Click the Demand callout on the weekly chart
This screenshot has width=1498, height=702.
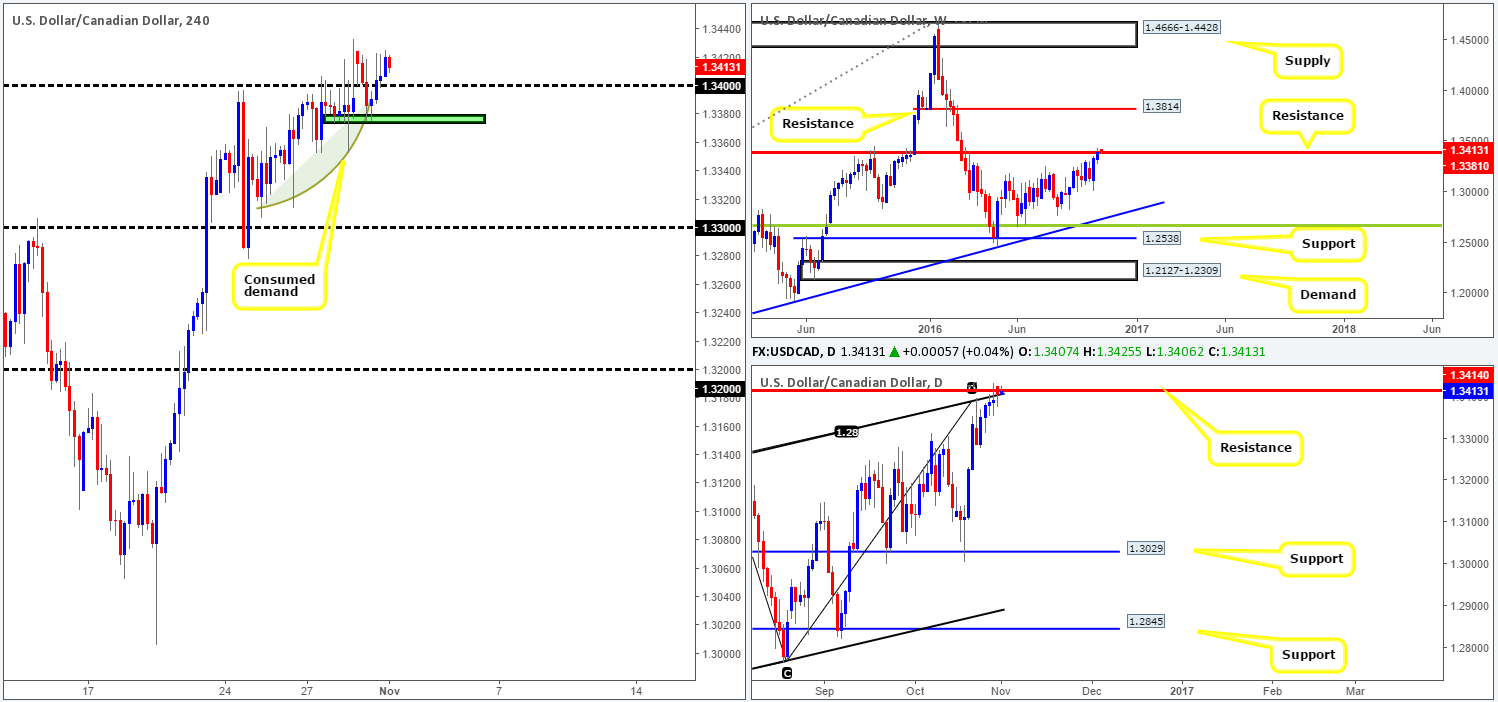point(1328,294)
